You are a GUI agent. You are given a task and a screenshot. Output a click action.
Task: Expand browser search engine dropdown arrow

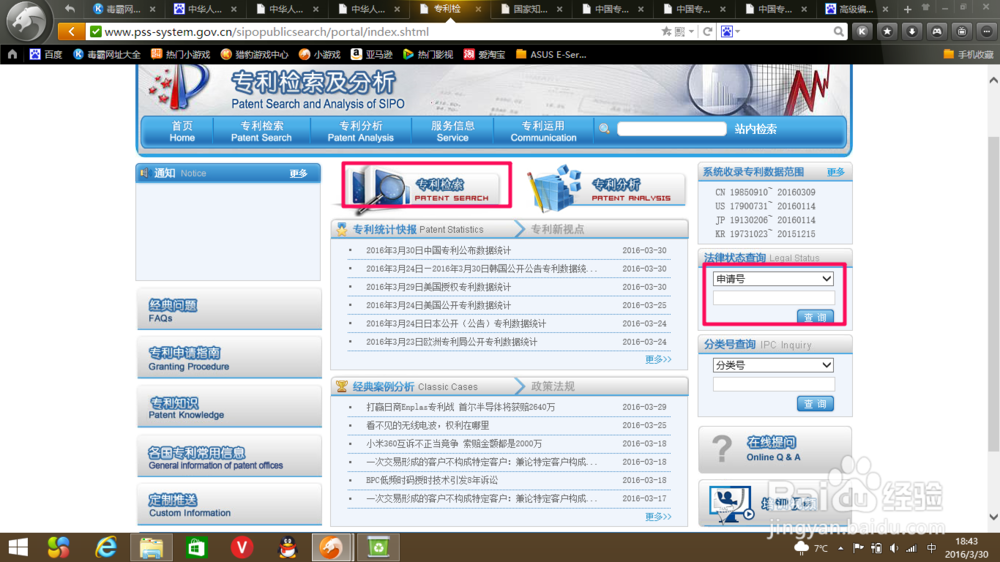coord(738,31)
